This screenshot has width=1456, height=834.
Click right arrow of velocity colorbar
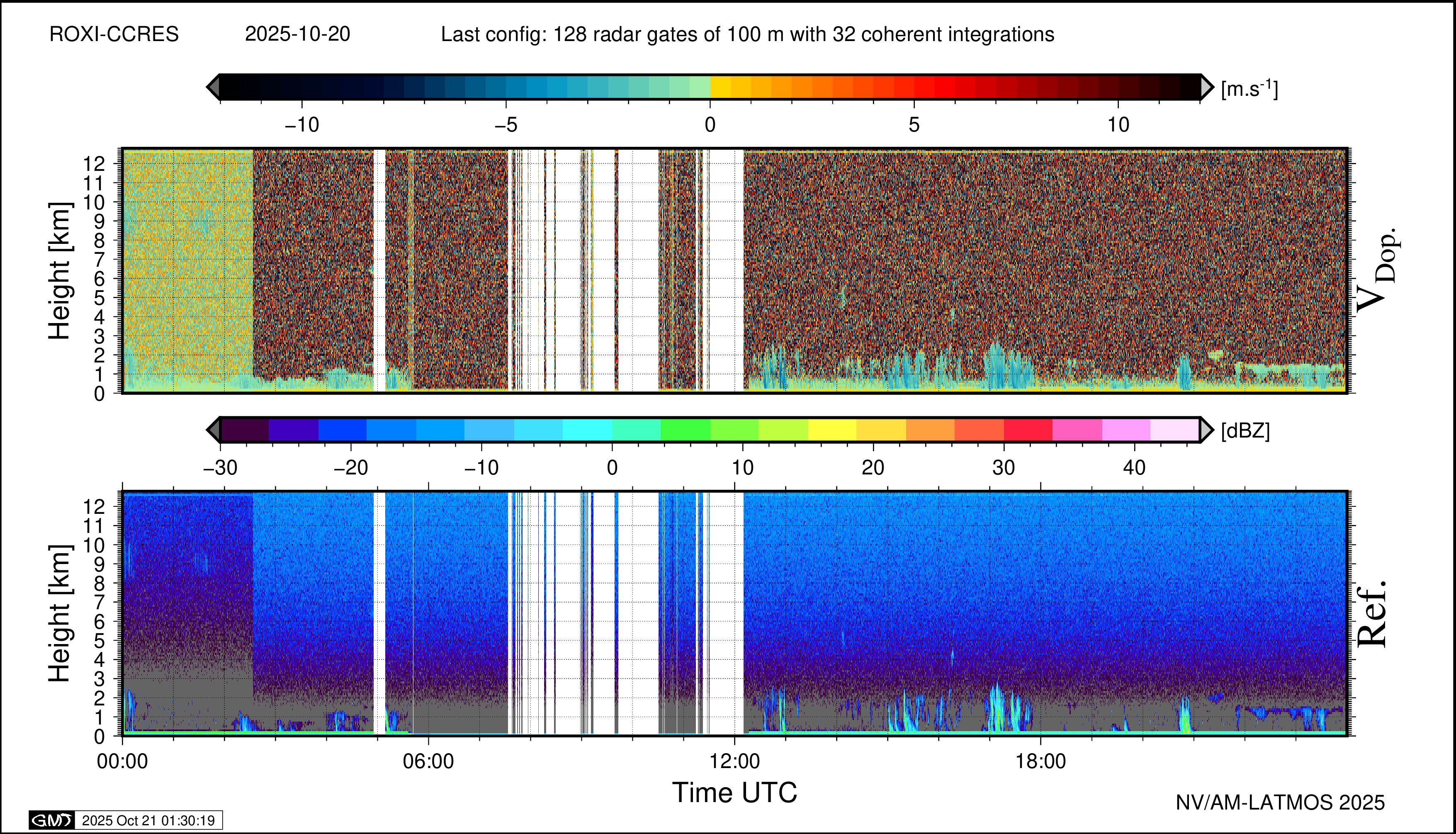(1207, 87)
